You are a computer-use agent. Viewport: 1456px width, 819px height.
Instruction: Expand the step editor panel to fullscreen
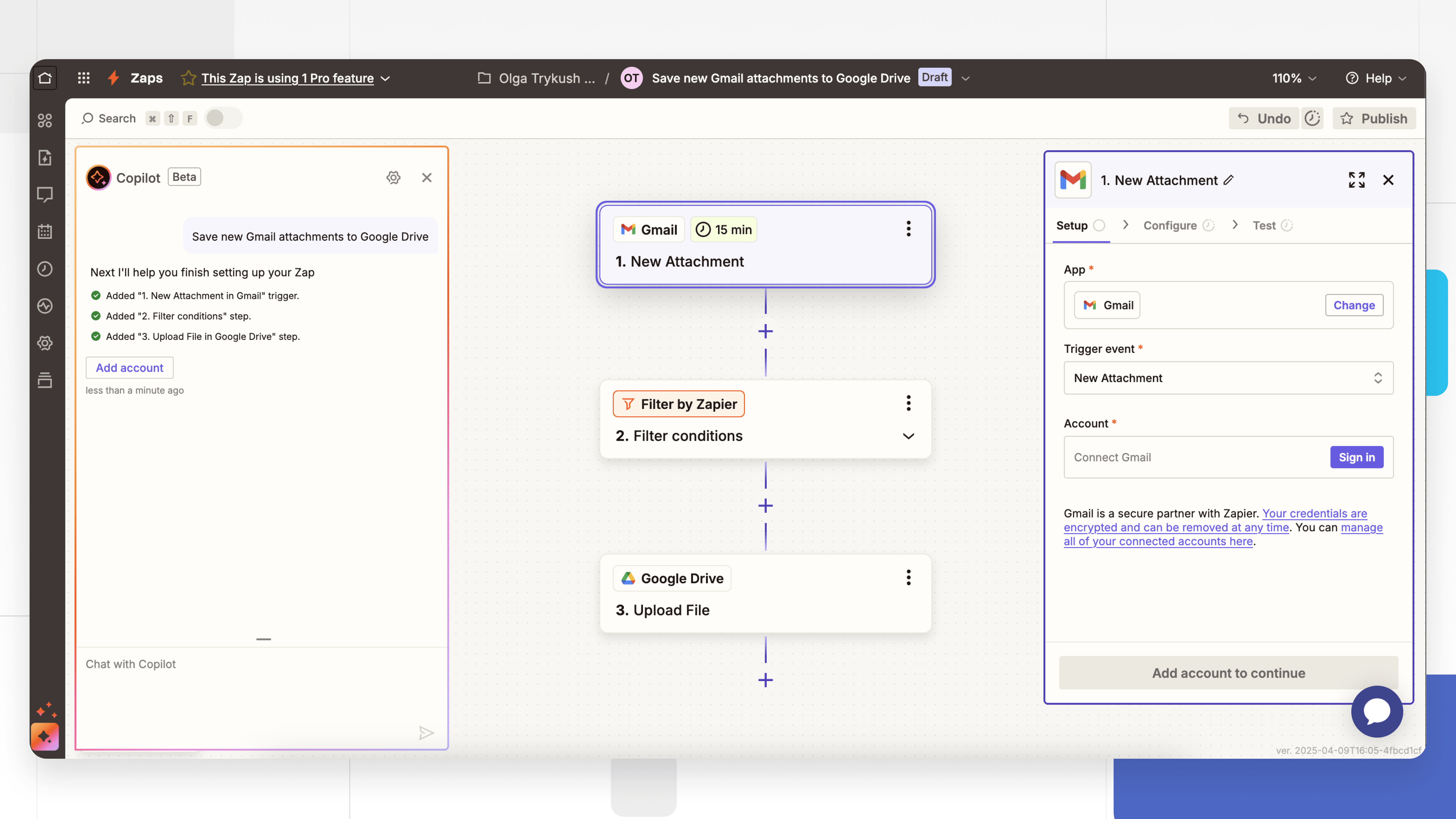1356,180
